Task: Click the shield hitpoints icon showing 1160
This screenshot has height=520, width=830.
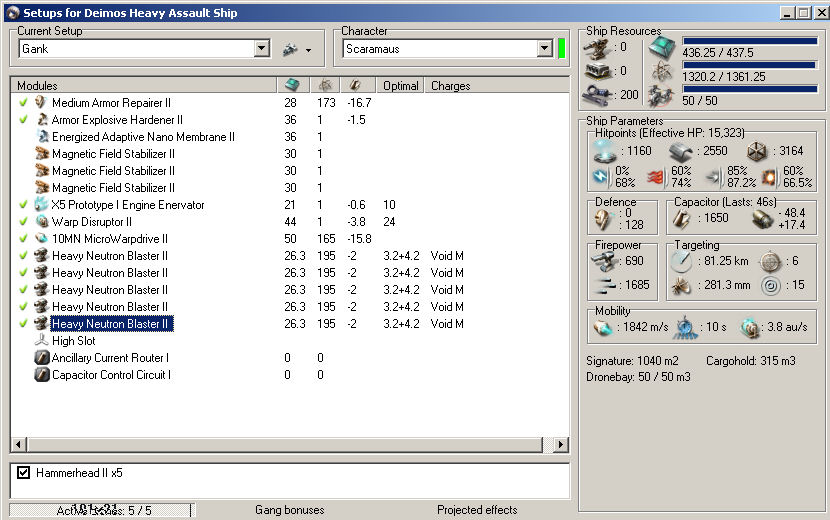Action: (605, 152)
